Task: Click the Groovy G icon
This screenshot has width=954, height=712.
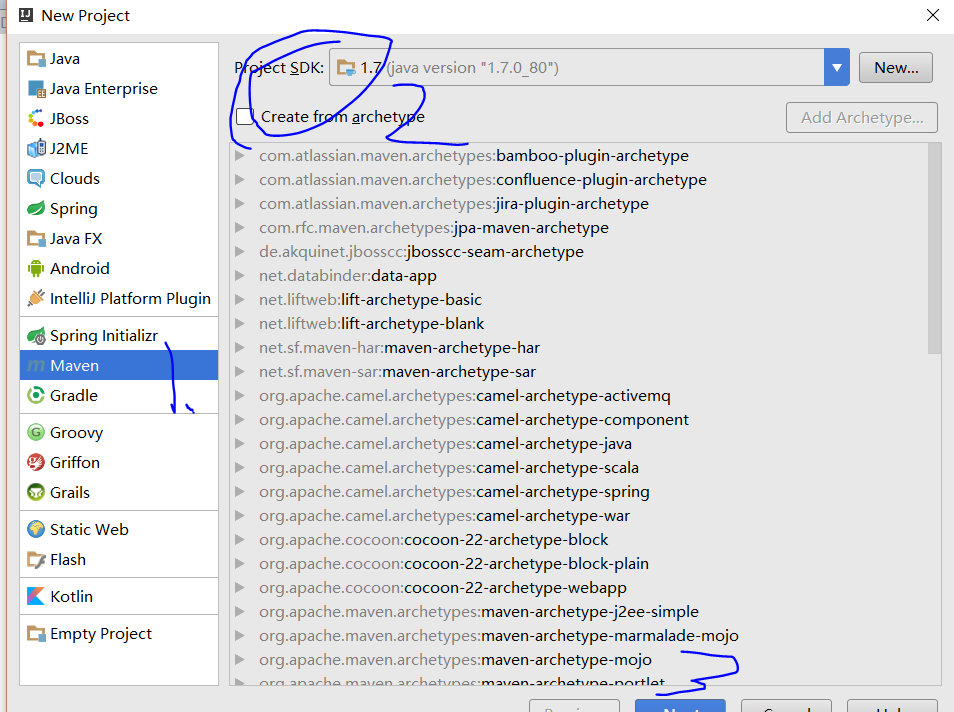Action: [37, 433]
